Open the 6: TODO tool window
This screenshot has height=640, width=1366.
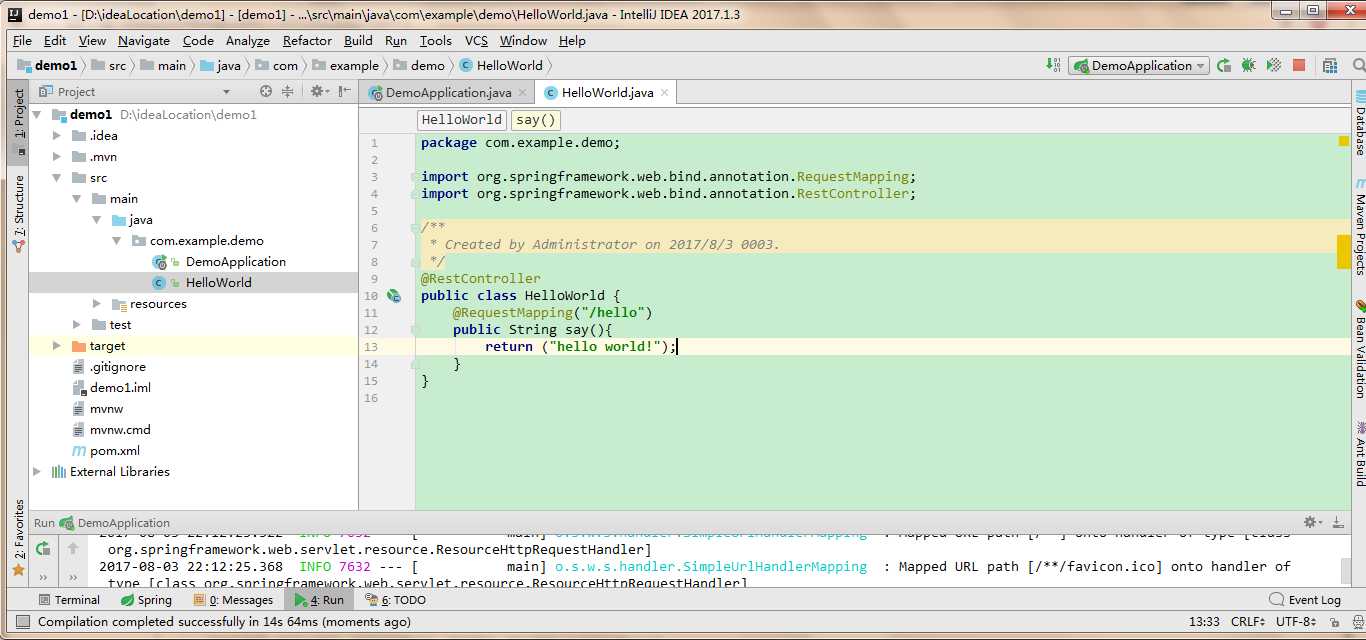(396, 600)
